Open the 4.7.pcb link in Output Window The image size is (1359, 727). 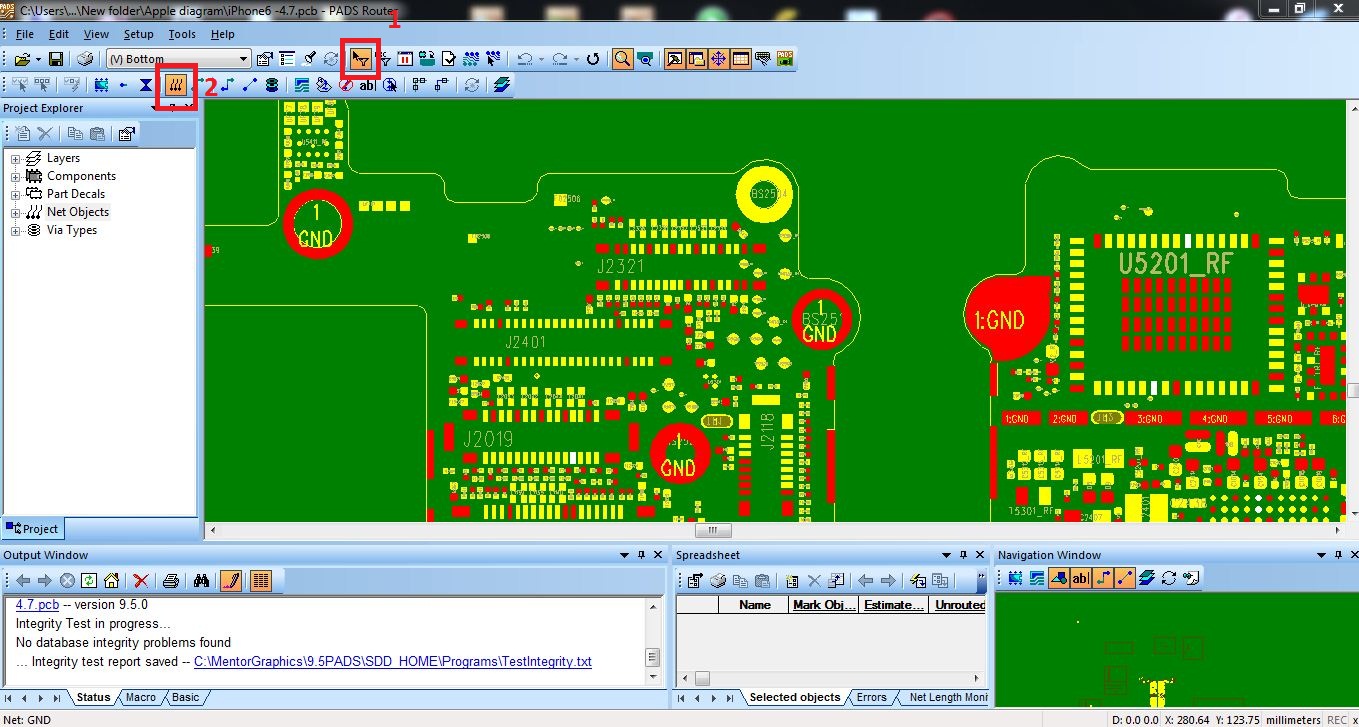point(37,605)
